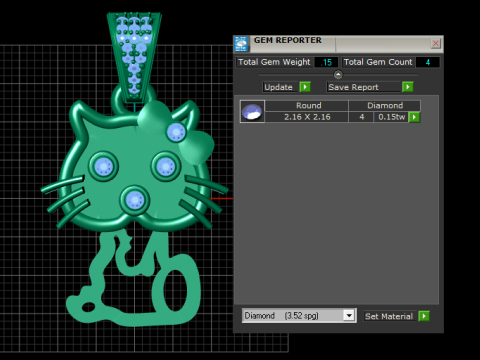Image resolution: width=480 pixels, height=360 pixels.
Task: Click the gem quantity cell '4'
Action: click(361, 117)
